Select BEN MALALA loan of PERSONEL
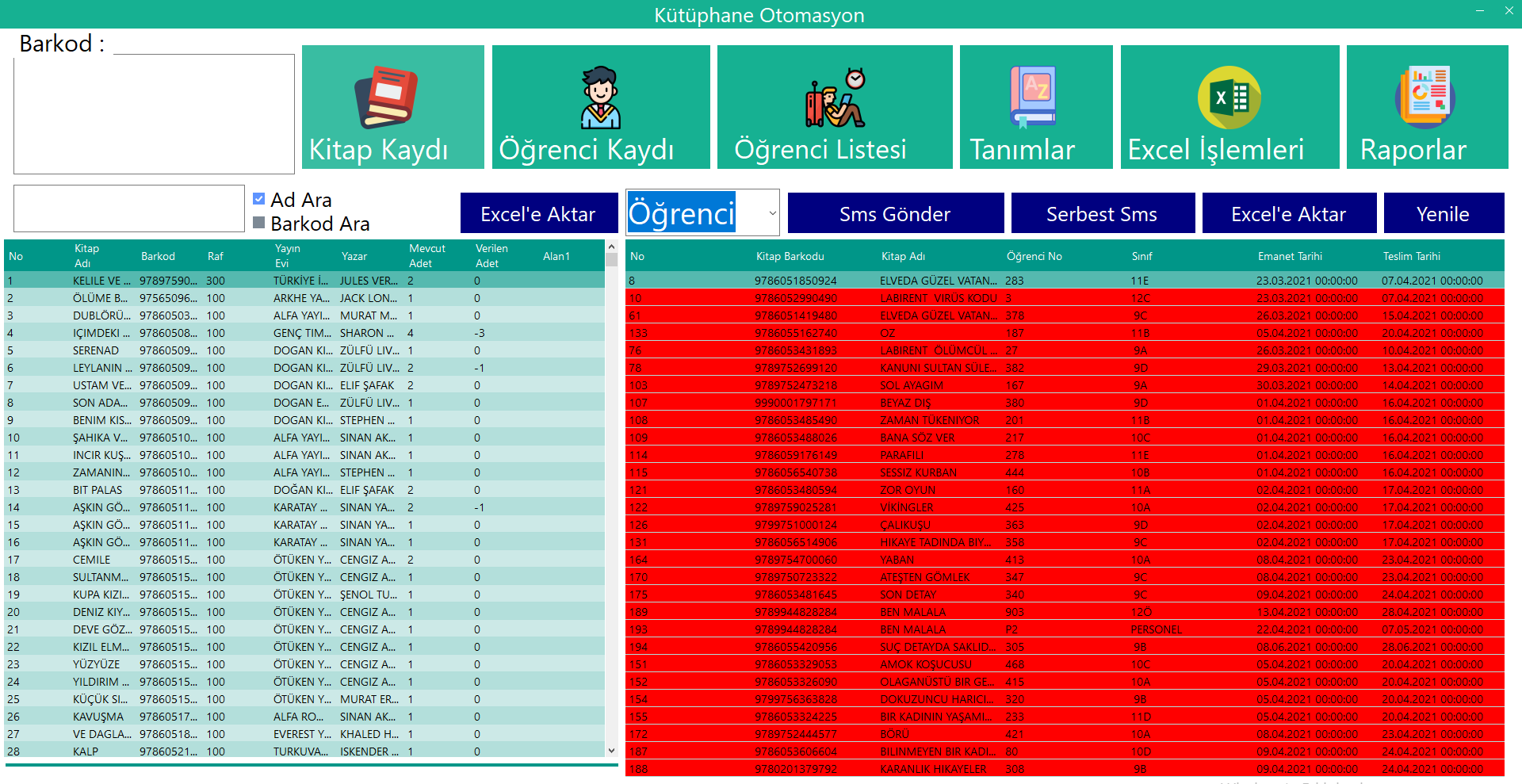The width and height of the screenshot is (1522, 784). 1065,629
